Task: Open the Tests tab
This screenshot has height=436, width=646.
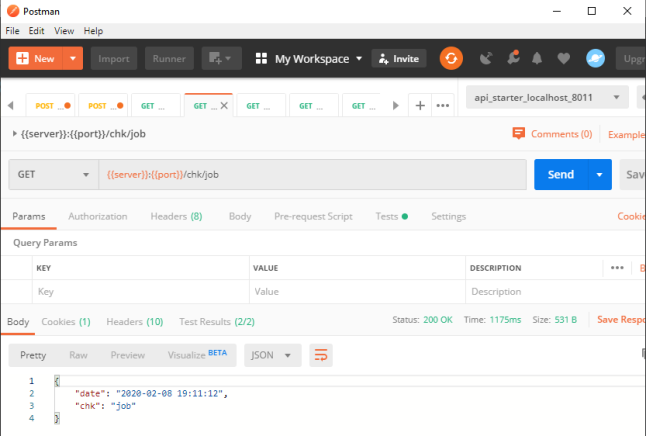Action: (x=391, y=216)
